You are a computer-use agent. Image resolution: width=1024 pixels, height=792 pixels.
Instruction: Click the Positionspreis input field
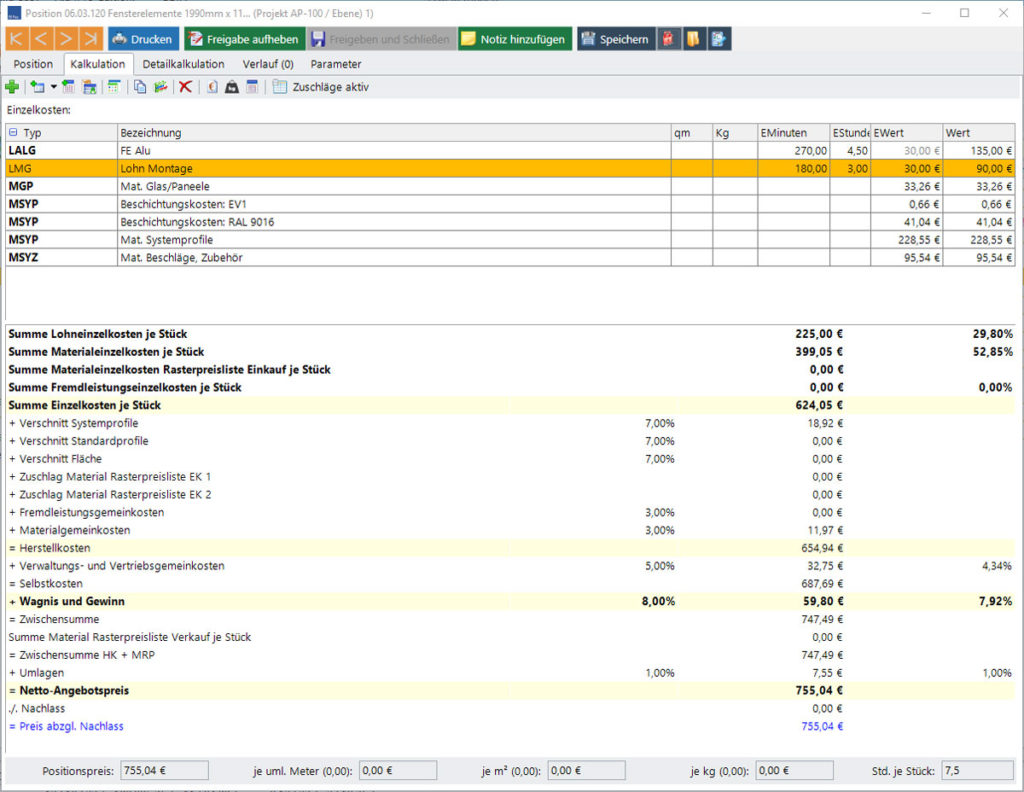click(x=164, y=770)
